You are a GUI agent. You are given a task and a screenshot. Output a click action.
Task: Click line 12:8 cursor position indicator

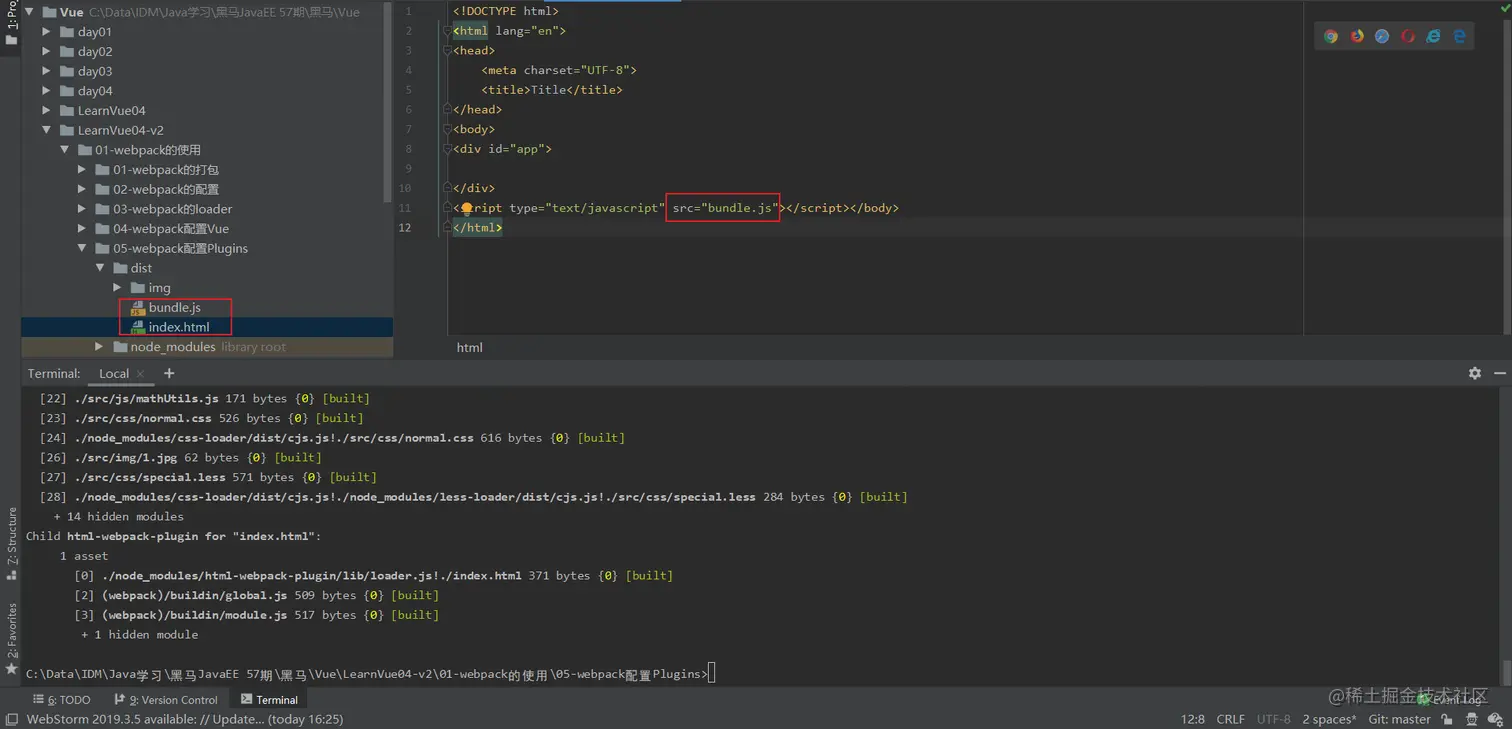click(x=1192, y=719)
